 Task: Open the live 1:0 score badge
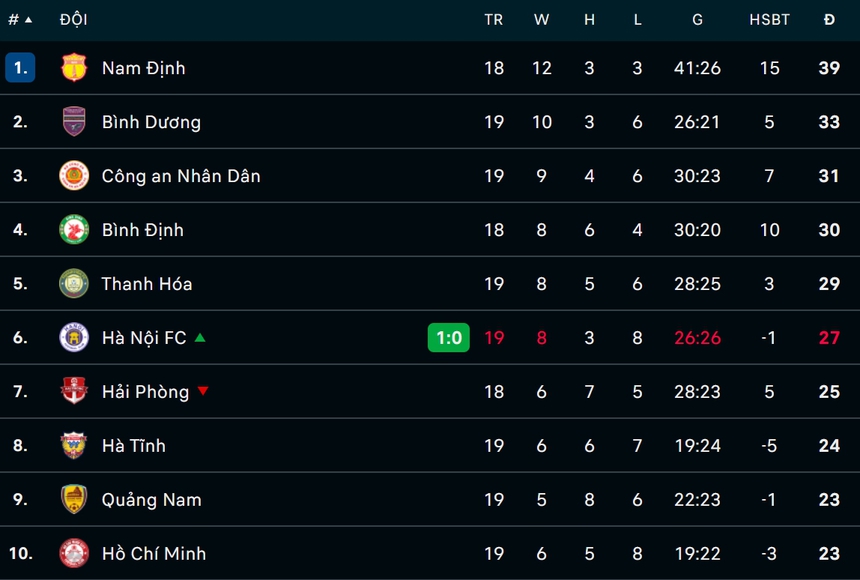(x=449, y=338)
